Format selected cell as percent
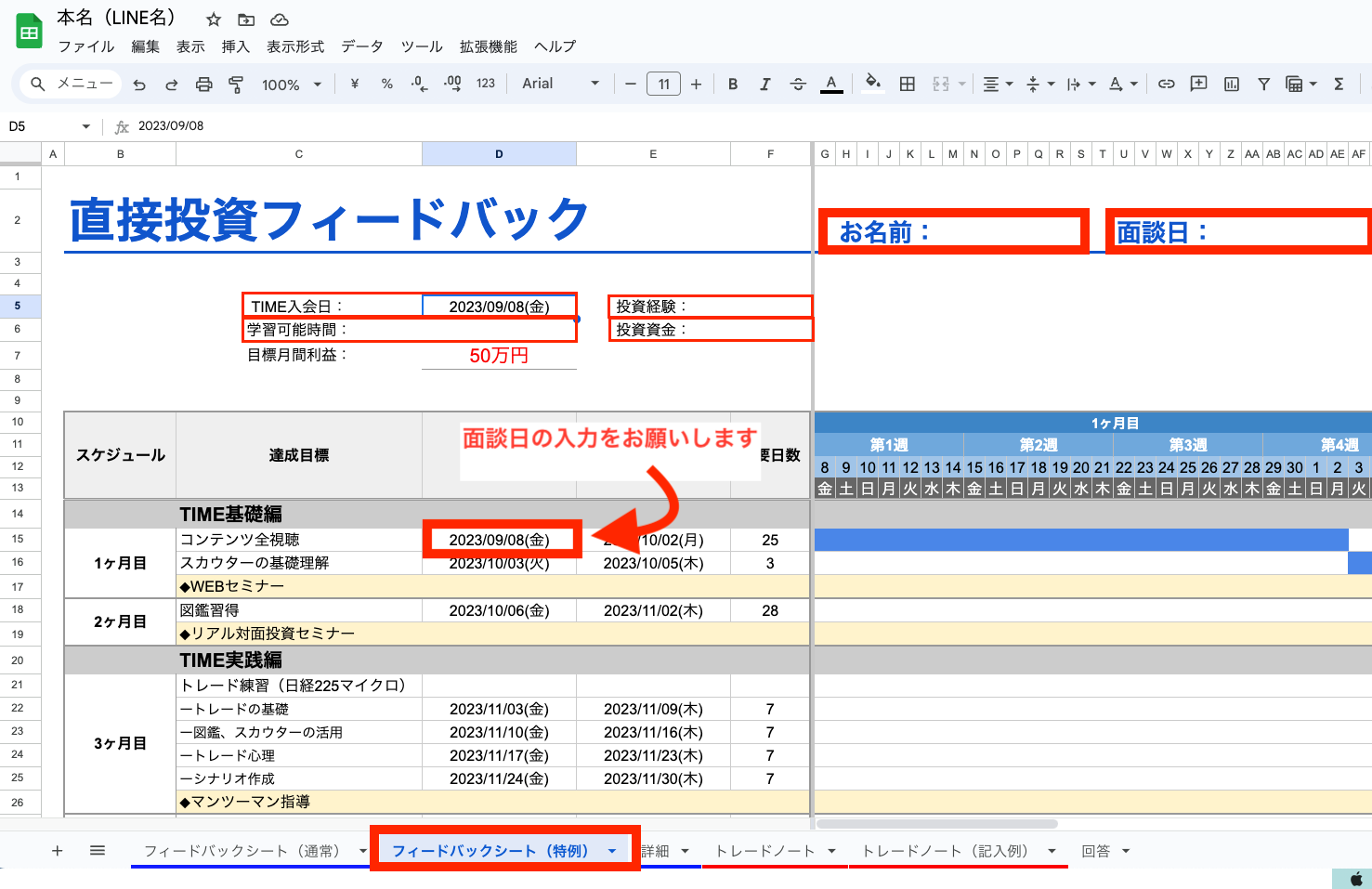The height and width of the screenshot is (889, 1372). point(386,84)
